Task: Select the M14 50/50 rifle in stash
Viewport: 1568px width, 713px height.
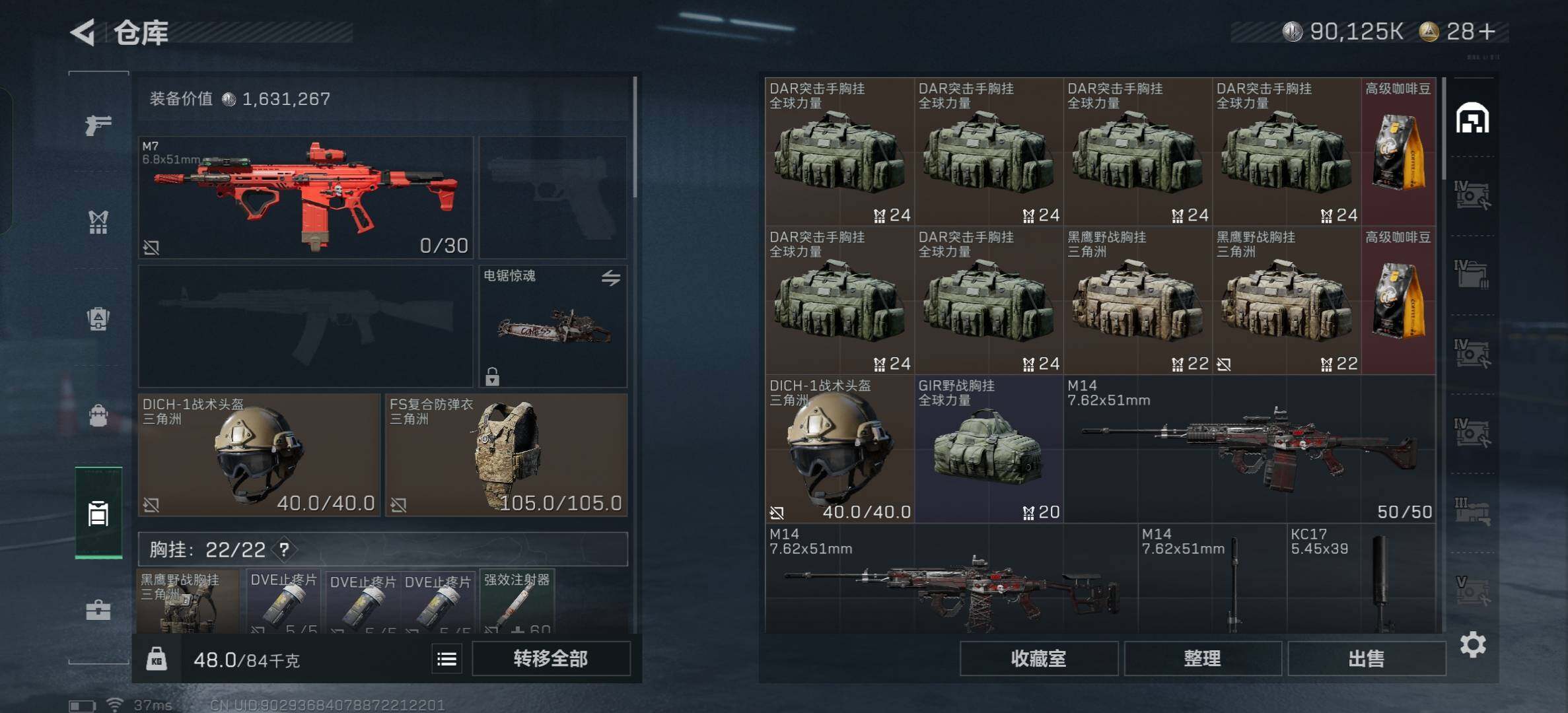Action: pos(1250,449)
